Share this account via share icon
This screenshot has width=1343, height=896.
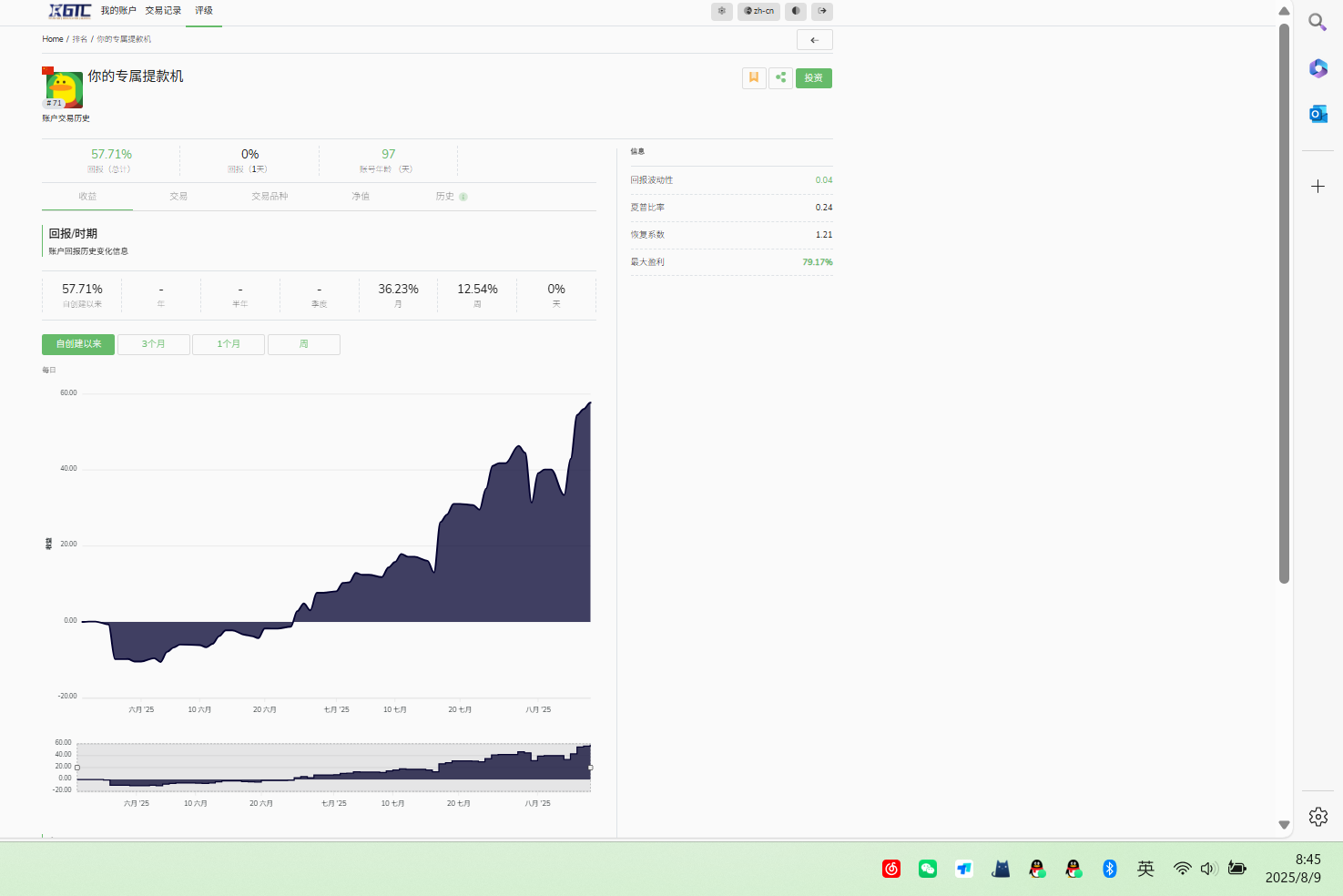click(x=780, y=78)
